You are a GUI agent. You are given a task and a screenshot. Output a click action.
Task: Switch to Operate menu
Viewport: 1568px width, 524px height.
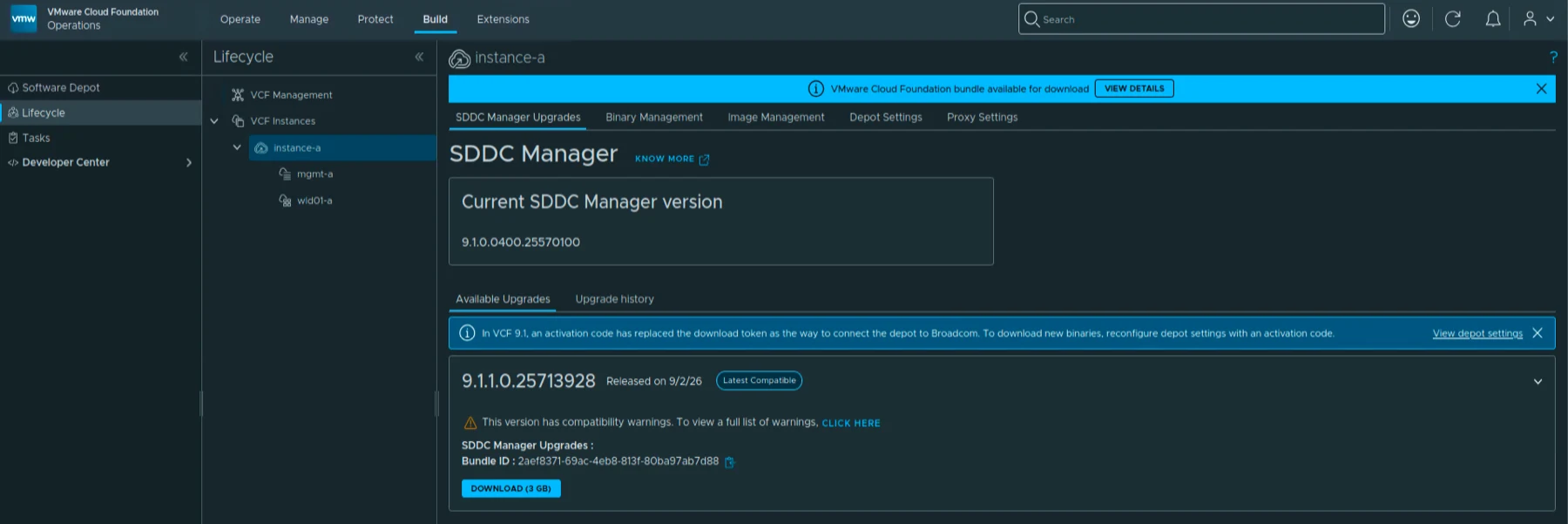pos(240,19)
